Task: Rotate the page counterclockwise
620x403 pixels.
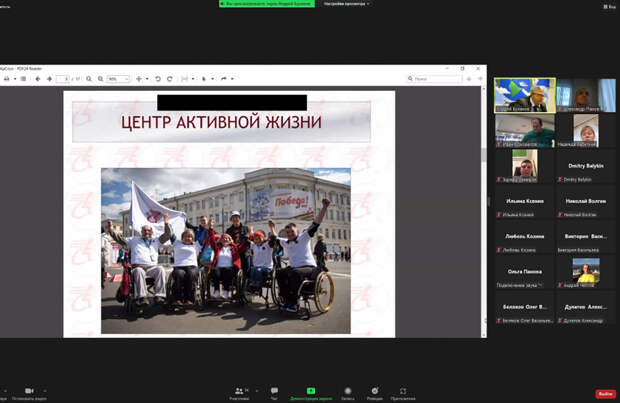Action: click(158, 79)
